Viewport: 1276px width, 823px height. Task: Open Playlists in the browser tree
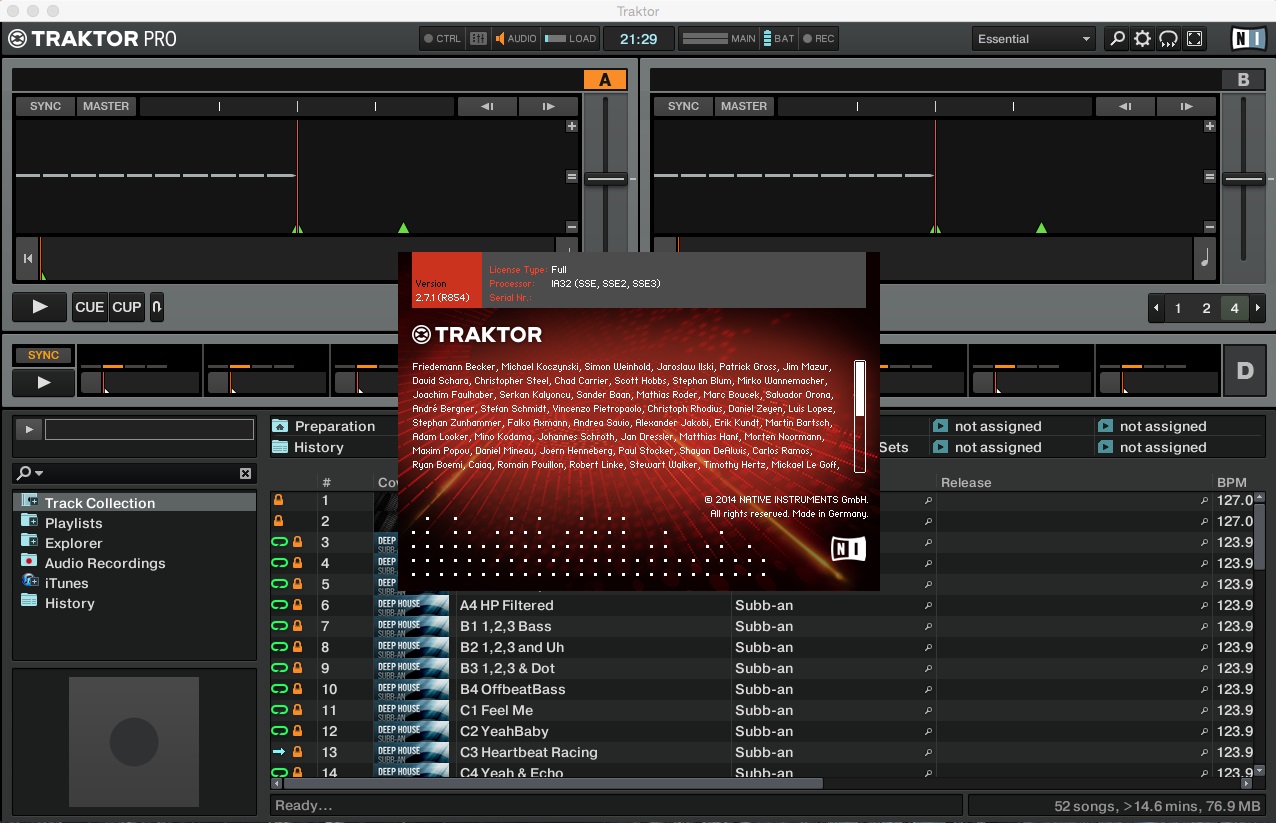coord(73,523)
